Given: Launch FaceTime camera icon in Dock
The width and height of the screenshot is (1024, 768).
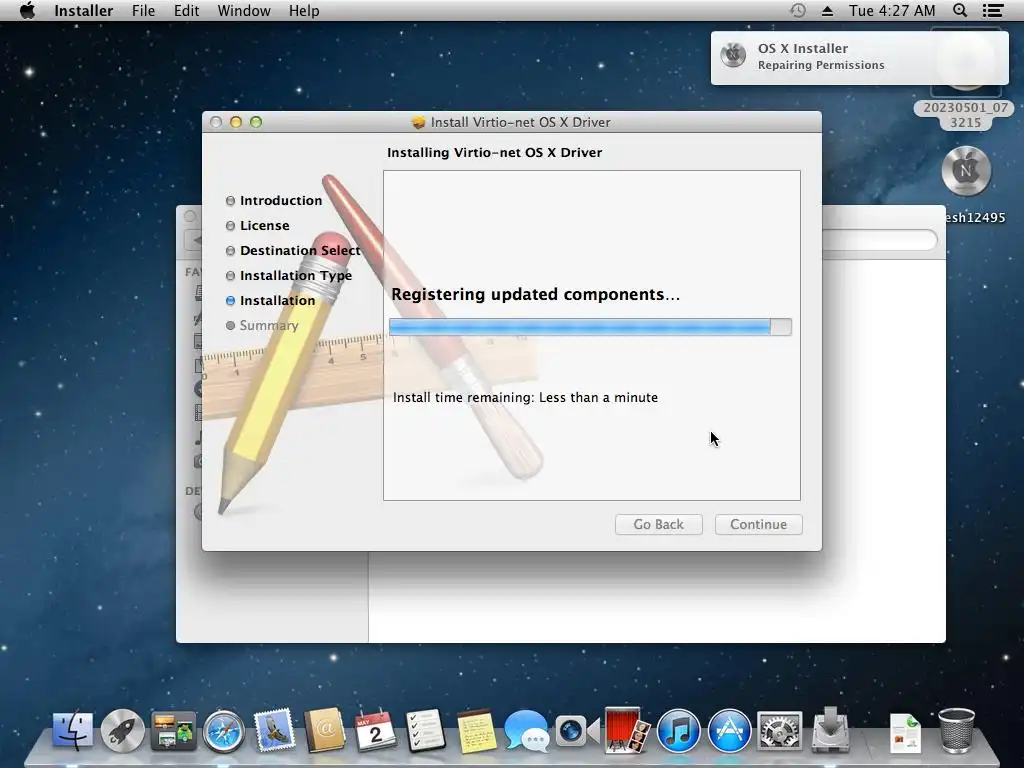Looking at the screenshot, I should pos(577,731).
